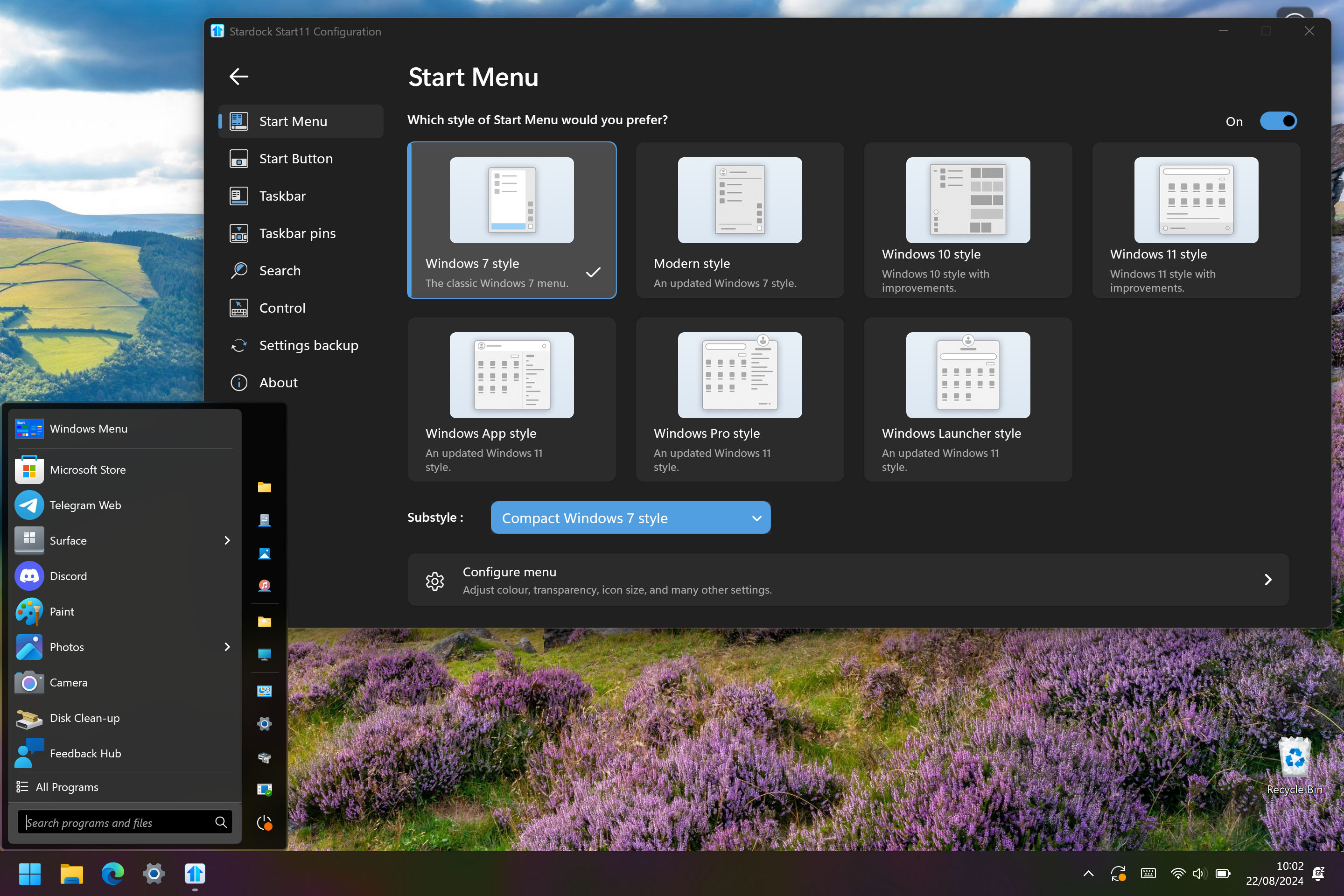Open the About section

click(x=301, y=382)
